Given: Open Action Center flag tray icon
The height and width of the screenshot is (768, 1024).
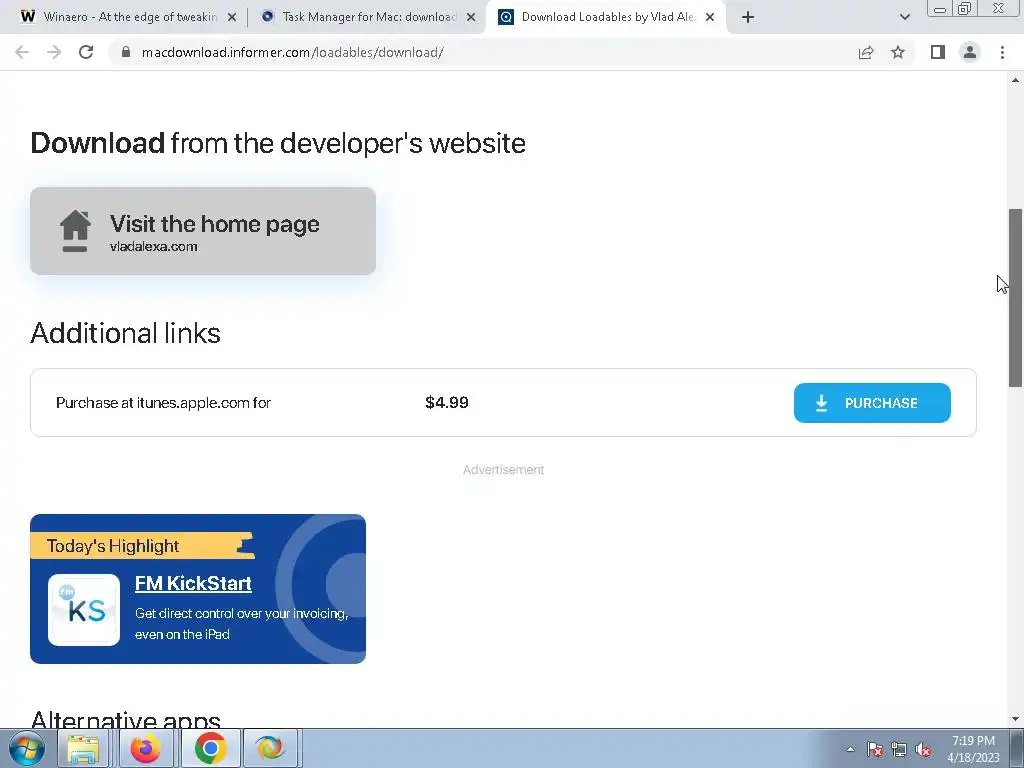Looking at the screenshot, I should [x=875, y=749].
